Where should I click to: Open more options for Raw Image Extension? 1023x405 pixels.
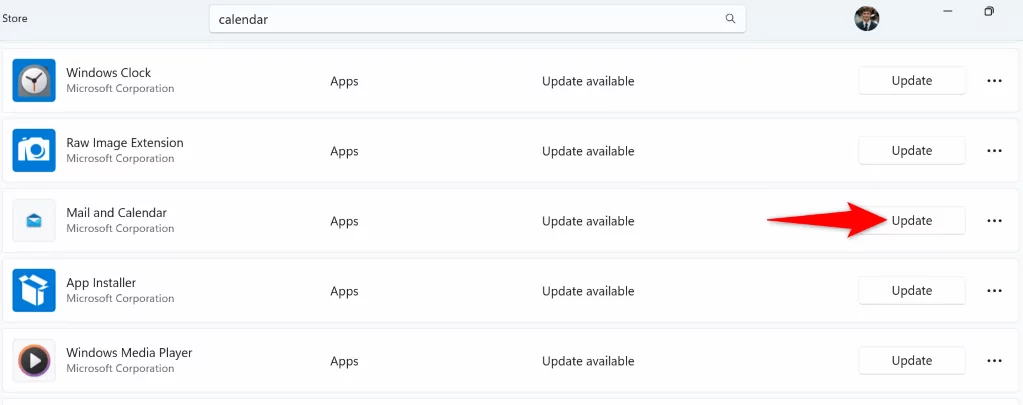tap(994, 151)
